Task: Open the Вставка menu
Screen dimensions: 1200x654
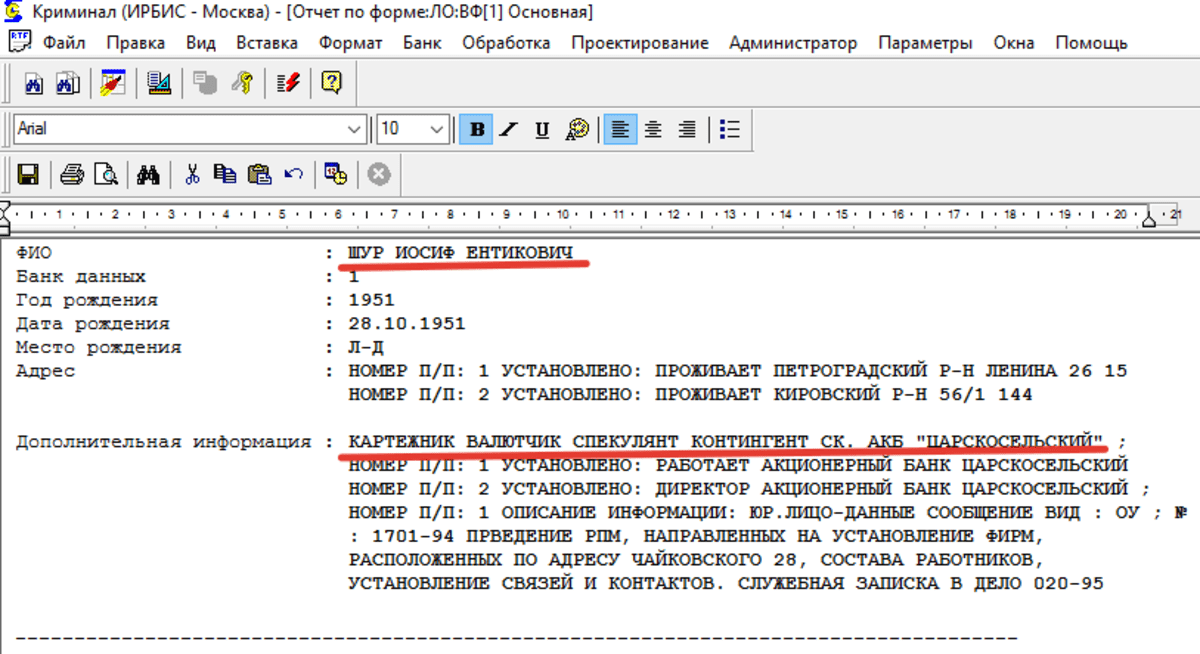Action: point(267,43)
